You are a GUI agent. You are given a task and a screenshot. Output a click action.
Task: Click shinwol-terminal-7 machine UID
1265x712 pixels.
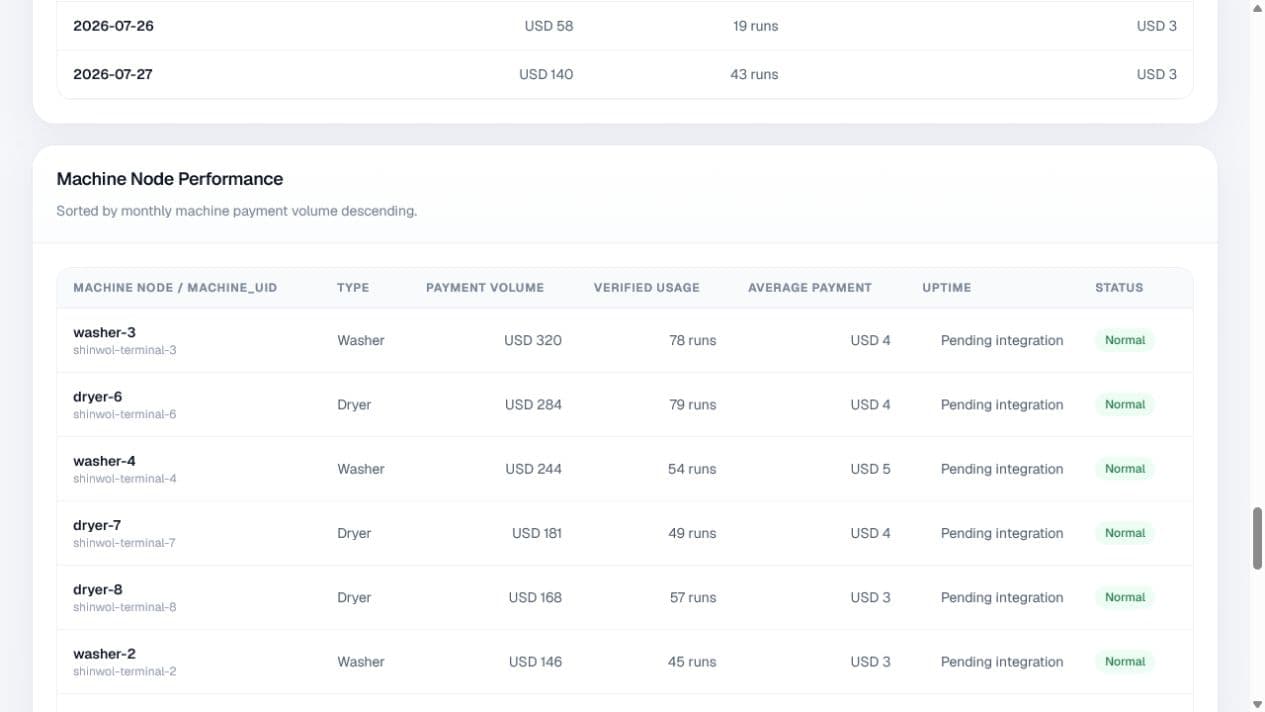(124, 543)
